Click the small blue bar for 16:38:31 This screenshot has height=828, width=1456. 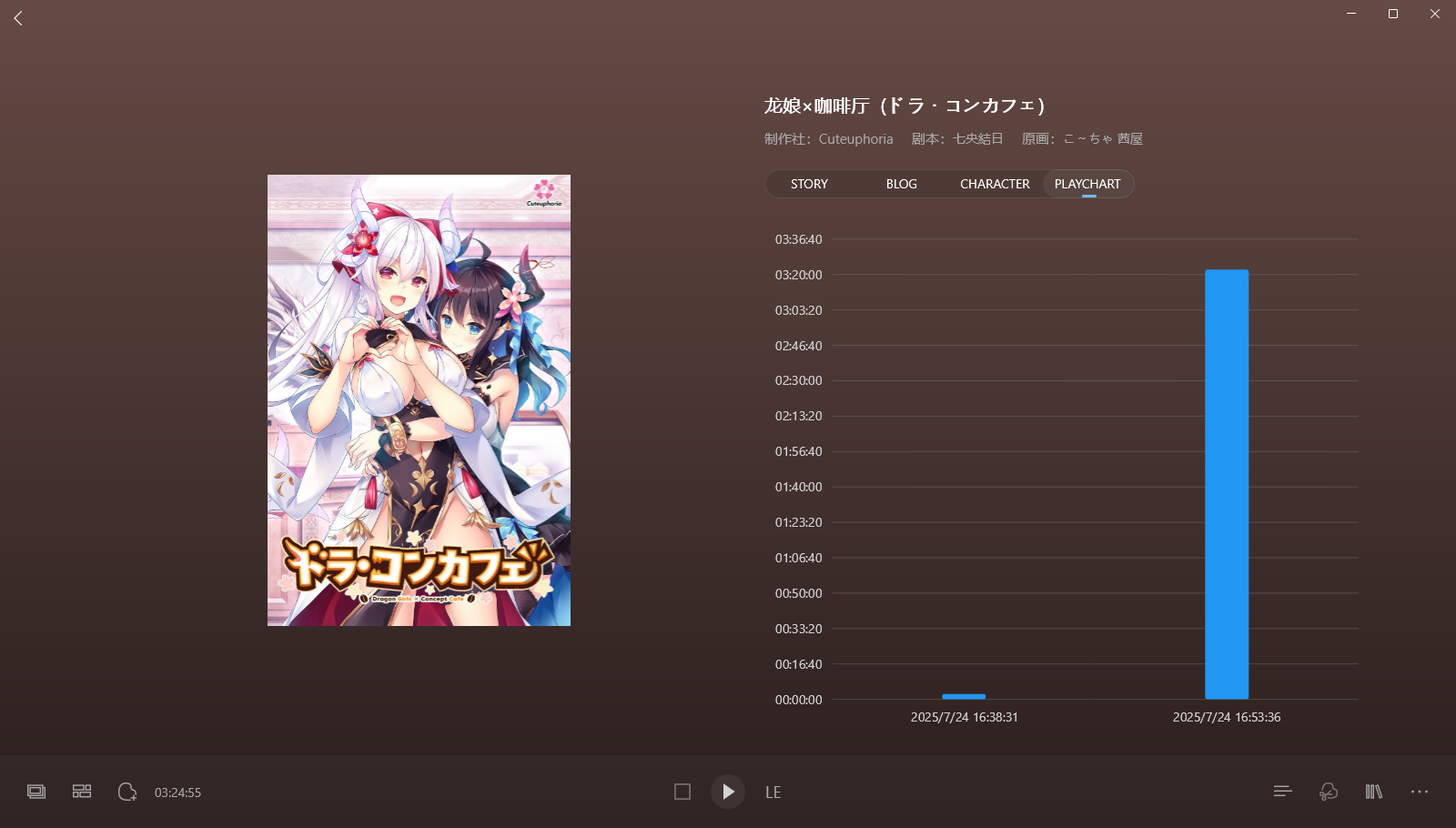tap(964, 697)
